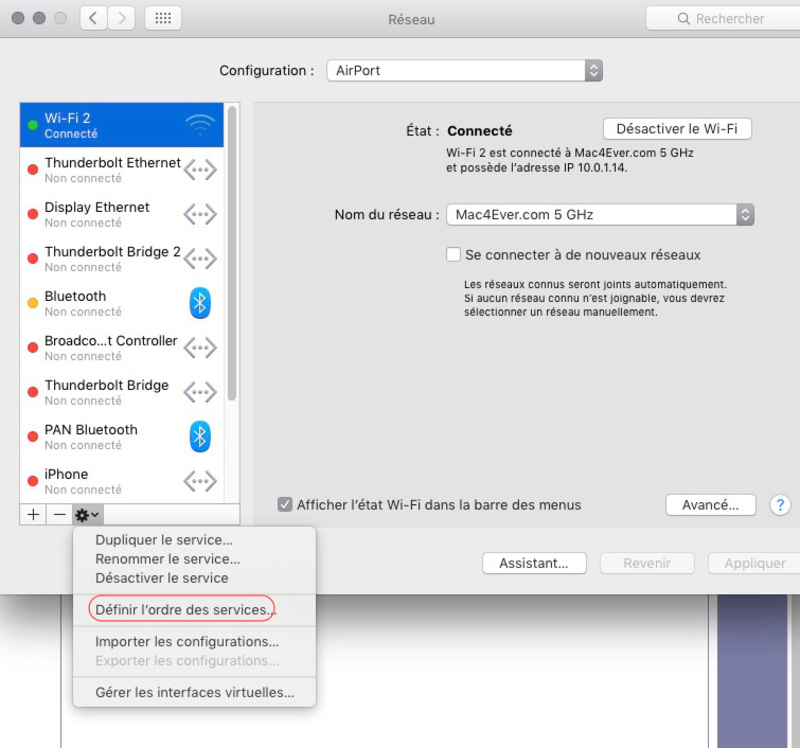Add a new service with plus button

[33, 514]
